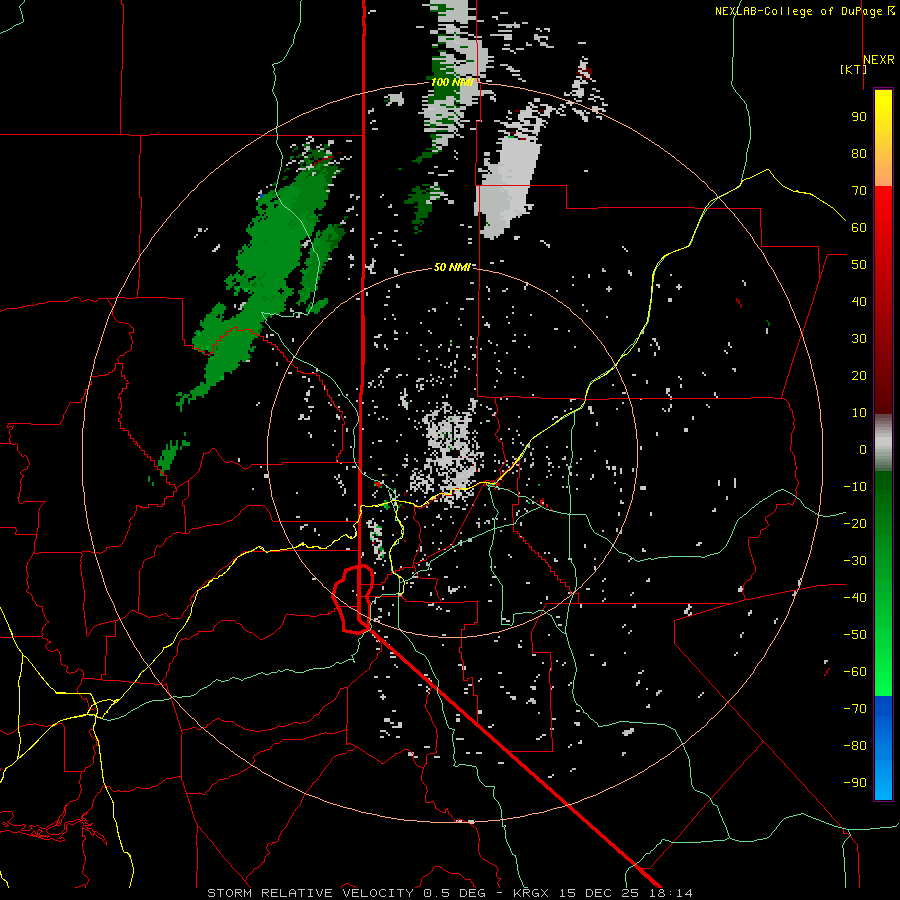
Task: Click the 90 value on velocity scale
Action: click(859, 117)
